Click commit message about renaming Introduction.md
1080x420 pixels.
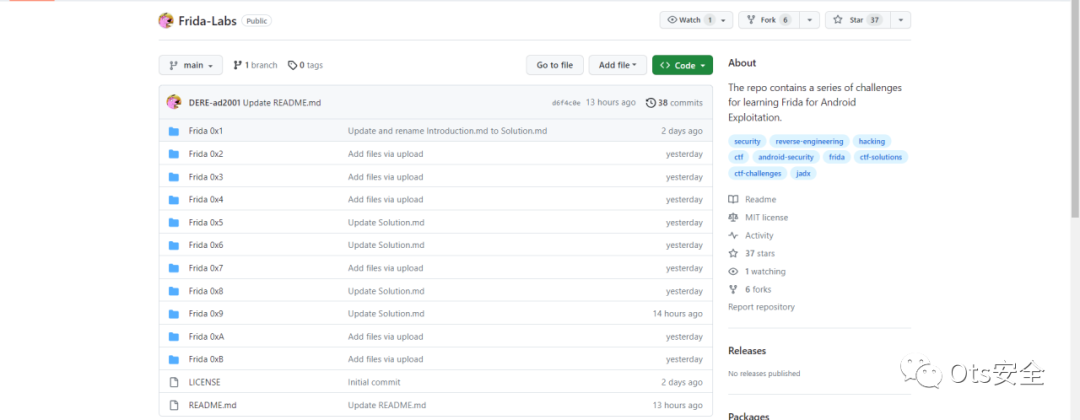[448, 131]
